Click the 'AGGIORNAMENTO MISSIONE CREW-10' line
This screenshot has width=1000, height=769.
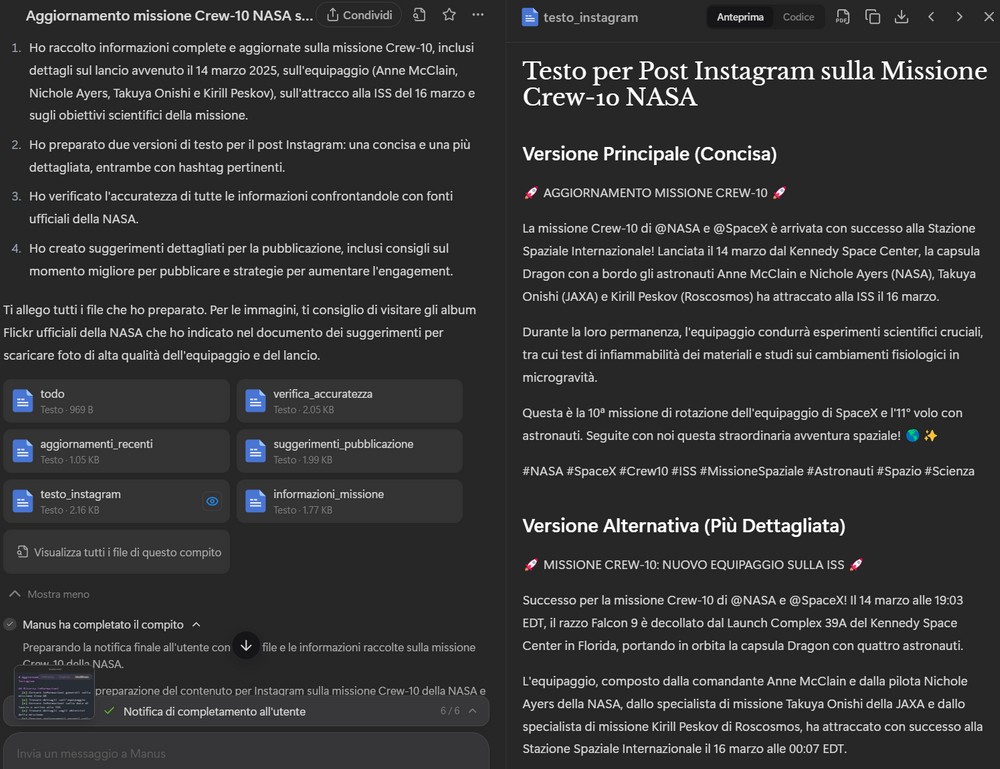(x=654, y=193)
